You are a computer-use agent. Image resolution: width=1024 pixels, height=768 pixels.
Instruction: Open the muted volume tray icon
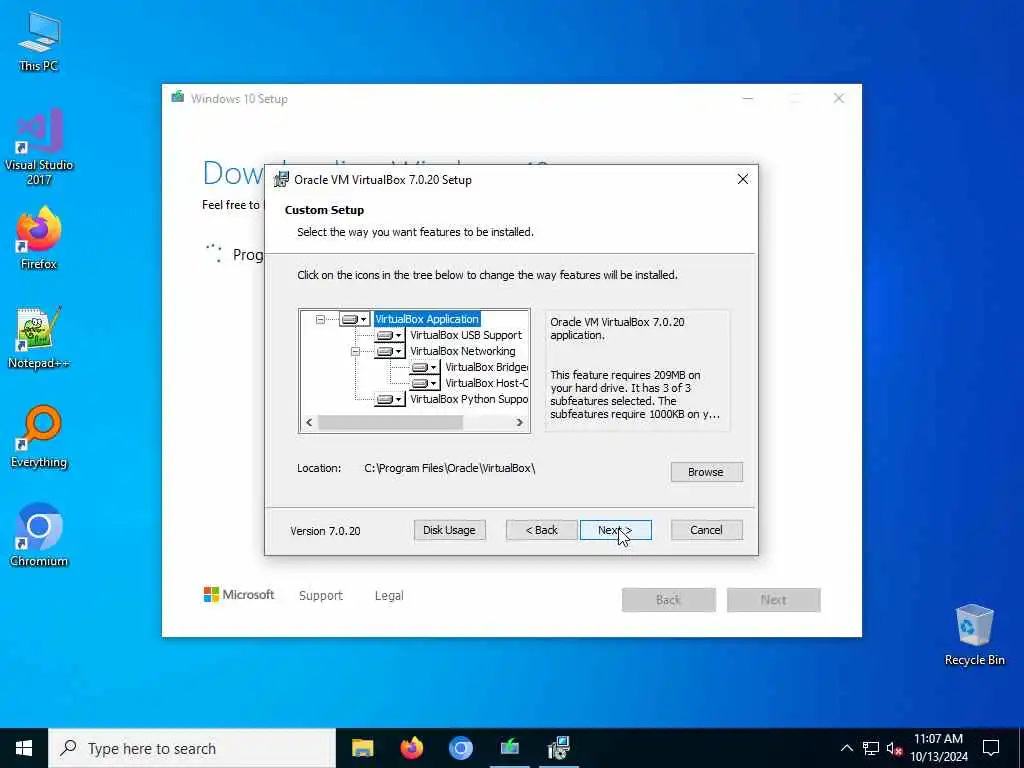[895, 748]
